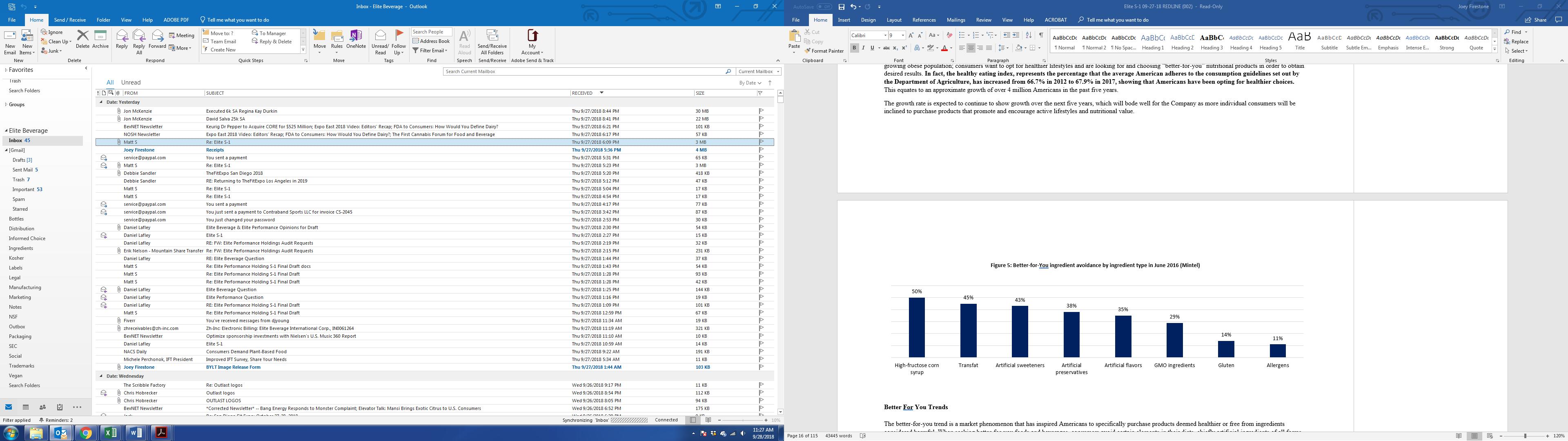Image resolution: width=1568 pixels, height=441 pixels.
Task: Toggle flag on Joey Firestone Receipts email
Action: [761, 150]
